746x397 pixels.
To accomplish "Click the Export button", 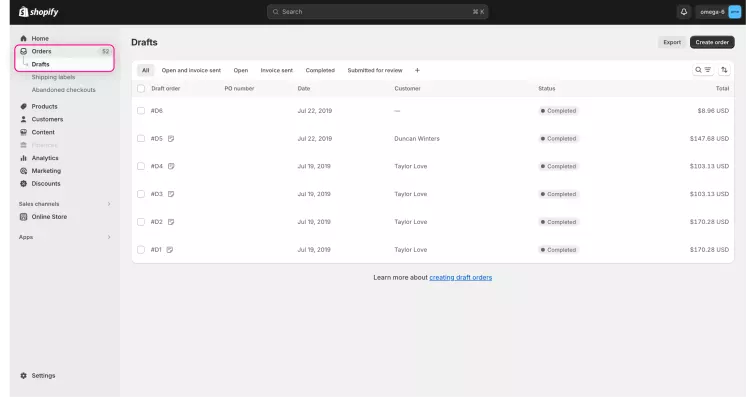I will [672, 42].
